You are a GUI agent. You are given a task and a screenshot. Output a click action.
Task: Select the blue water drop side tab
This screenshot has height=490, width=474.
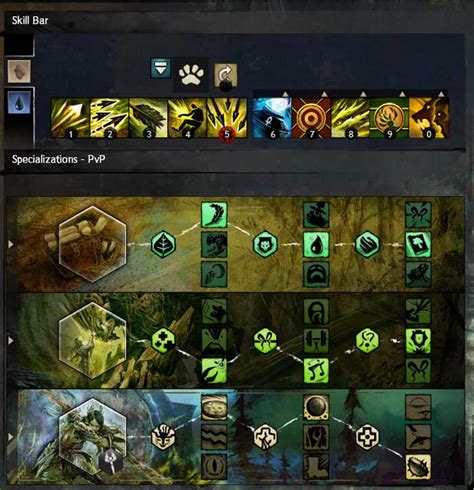point(19,102)
